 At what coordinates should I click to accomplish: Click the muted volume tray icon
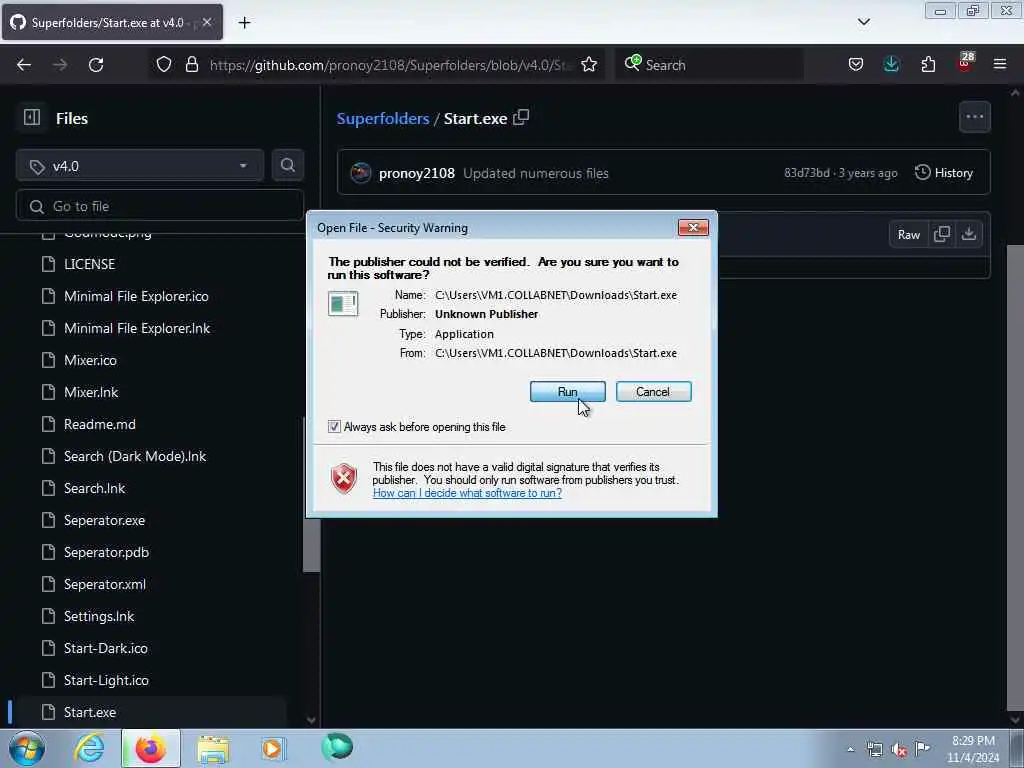pos(899,749)
